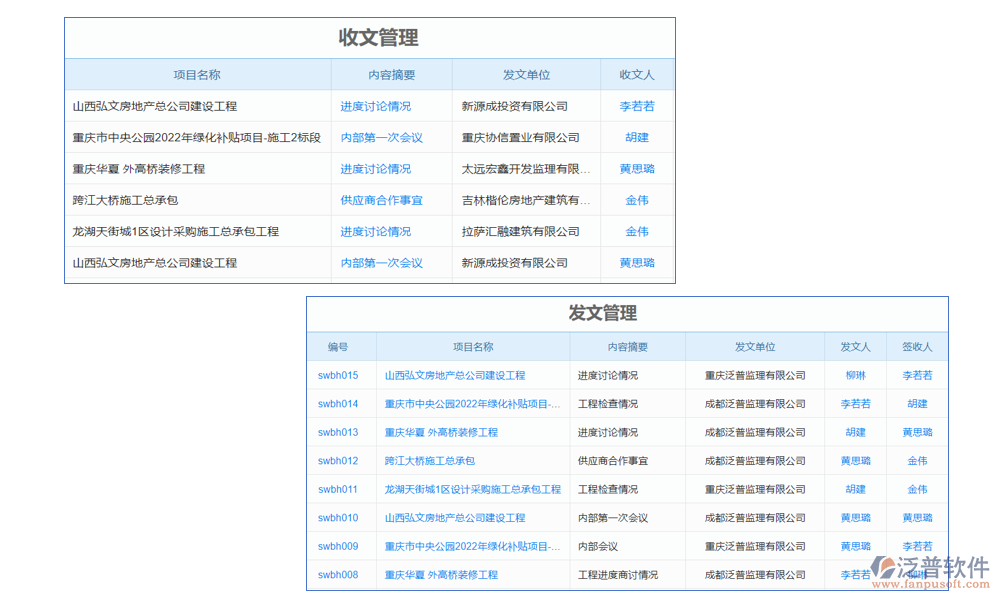Click the 新源成投资有限公司 company cell
The width and height of the screenshot is (1000, 600).
coord(517,106)
